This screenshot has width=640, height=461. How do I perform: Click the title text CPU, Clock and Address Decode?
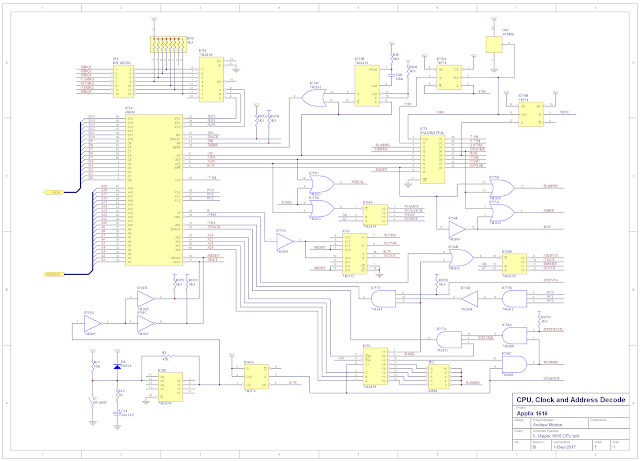(571, 400)
